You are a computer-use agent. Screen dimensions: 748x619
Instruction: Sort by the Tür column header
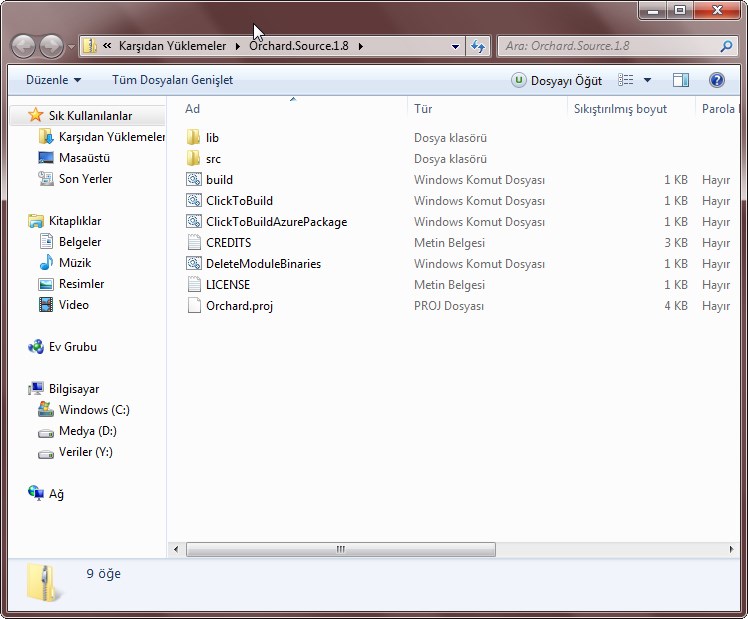tap(423, 109)
